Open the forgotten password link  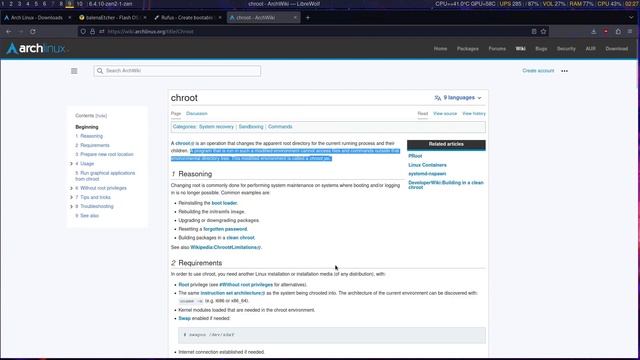[x=225, y=229]
